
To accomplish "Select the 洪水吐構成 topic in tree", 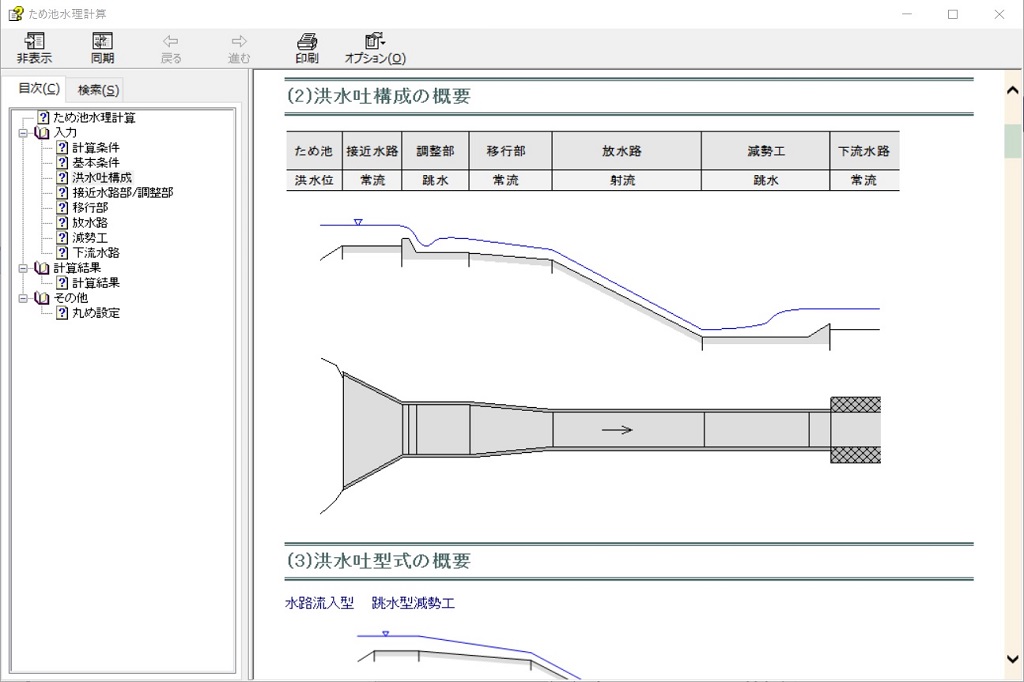I will tap(101, 178).
